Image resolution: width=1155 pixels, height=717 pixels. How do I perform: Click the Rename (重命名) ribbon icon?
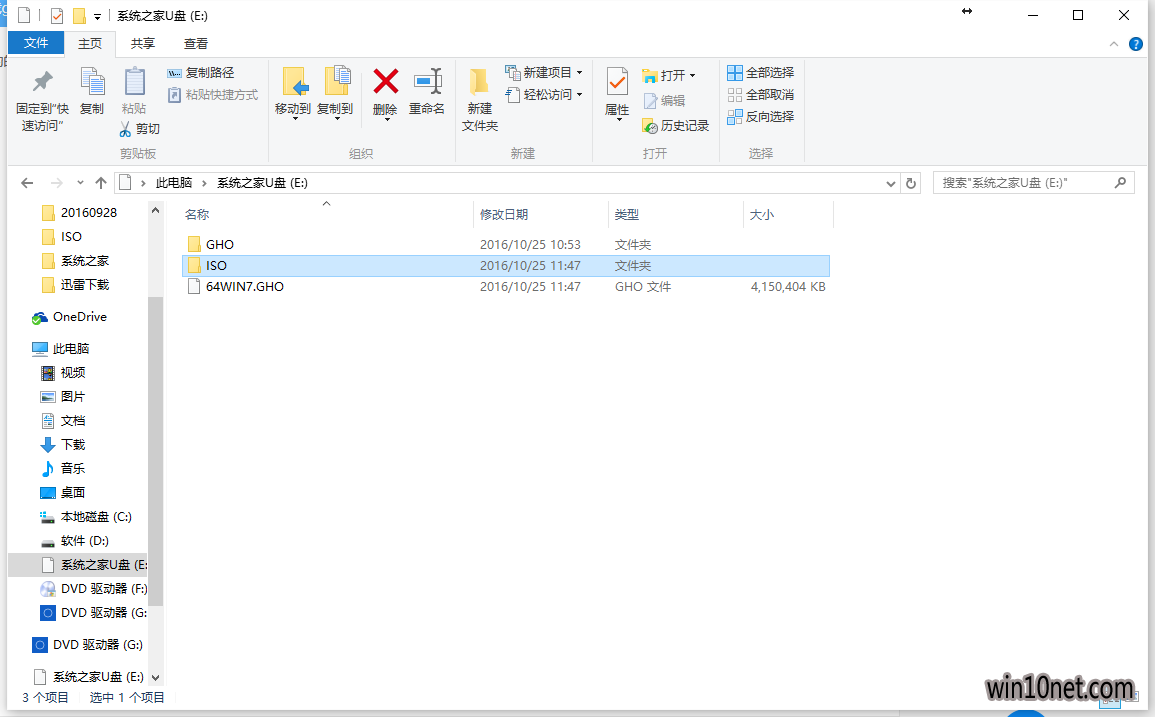click(x=427, y=83)
